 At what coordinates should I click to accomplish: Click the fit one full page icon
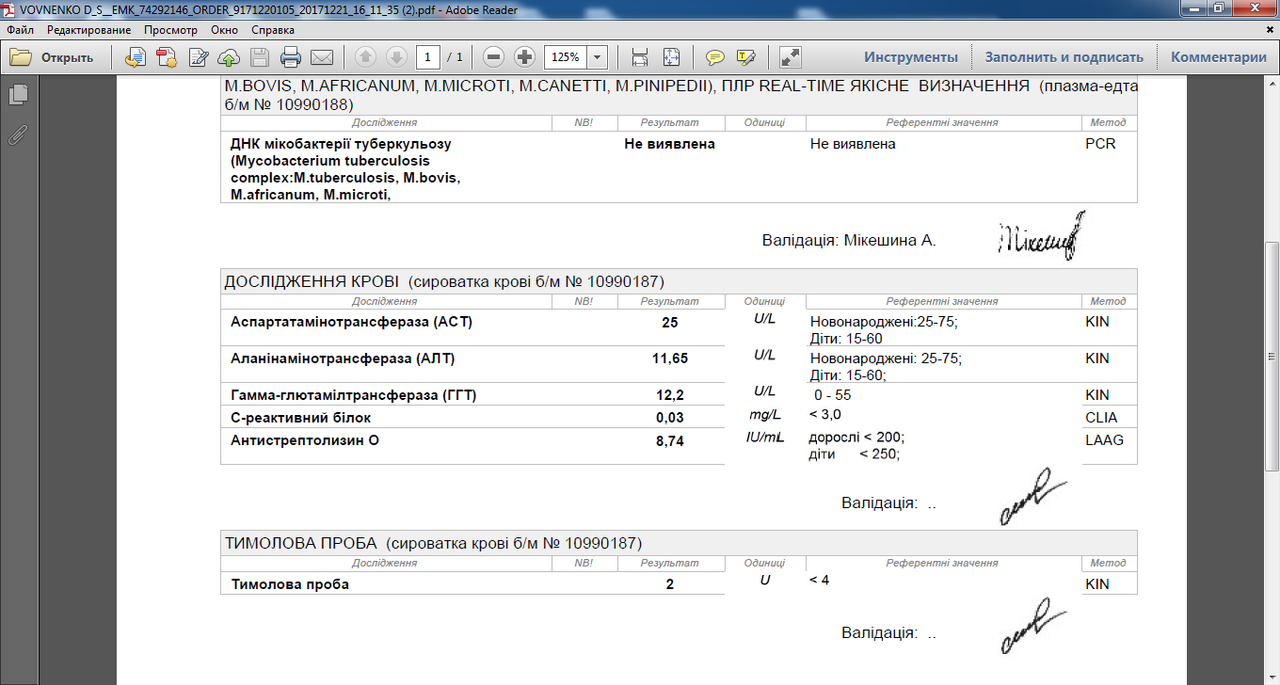(x=671, y=57)
